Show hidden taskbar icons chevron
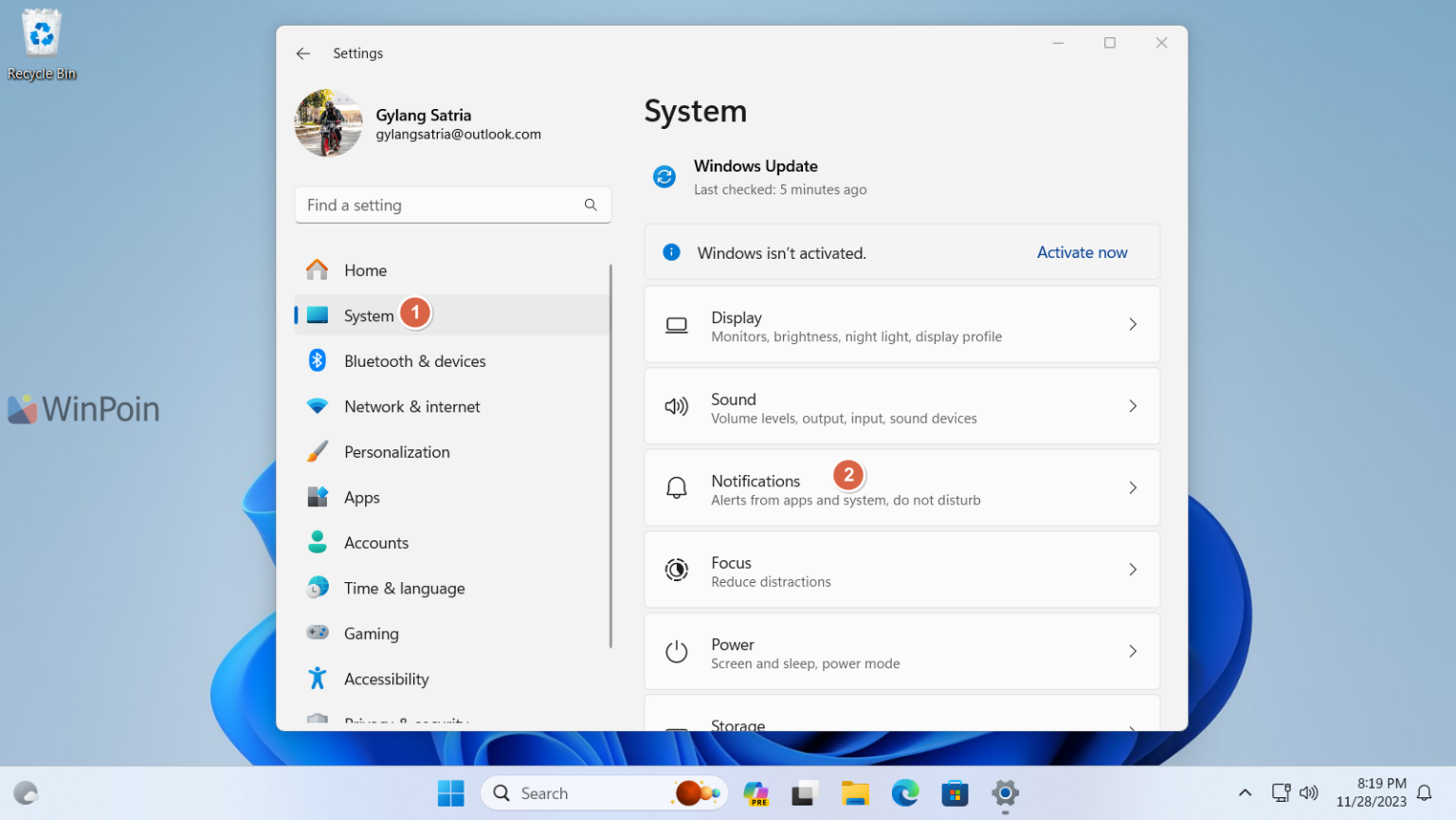1456x820 pixels. point(1245,793)
